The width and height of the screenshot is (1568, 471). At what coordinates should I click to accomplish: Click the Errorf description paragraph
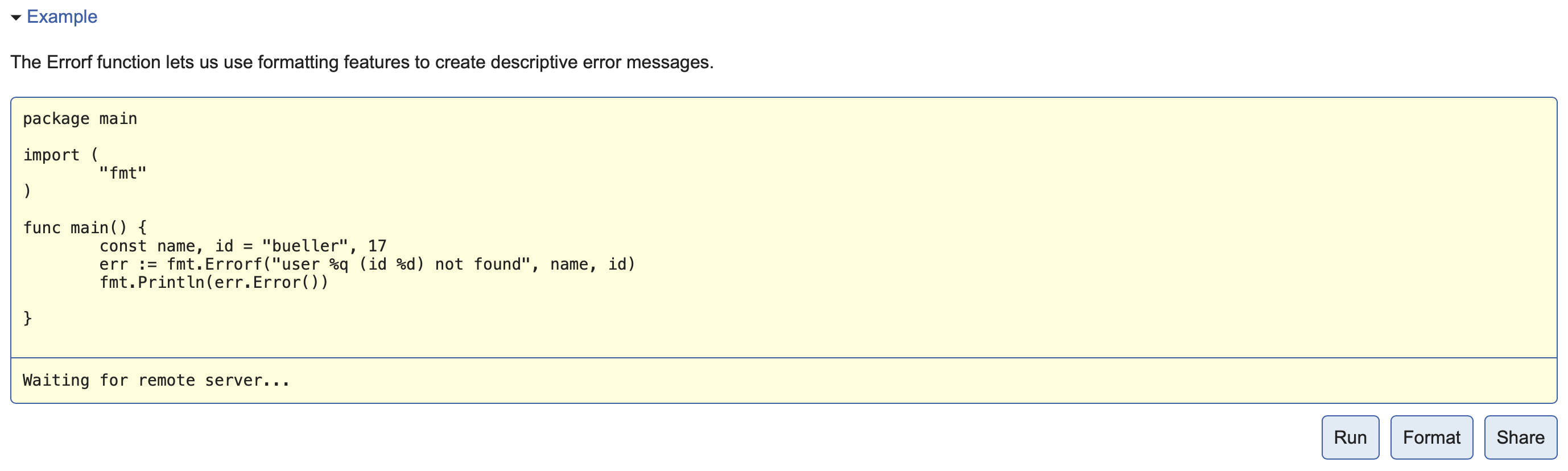pos(362,62)
